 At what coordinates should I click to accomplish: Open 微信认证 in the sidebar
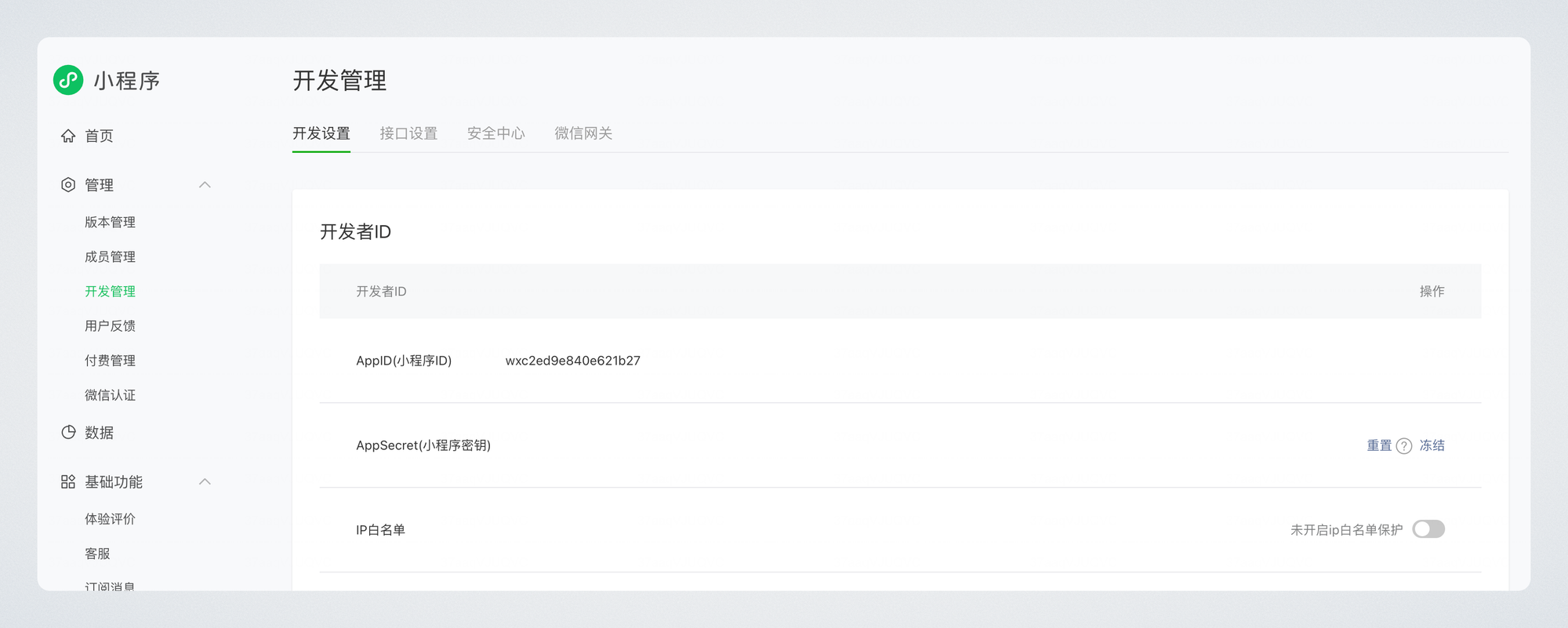[110, 395]
